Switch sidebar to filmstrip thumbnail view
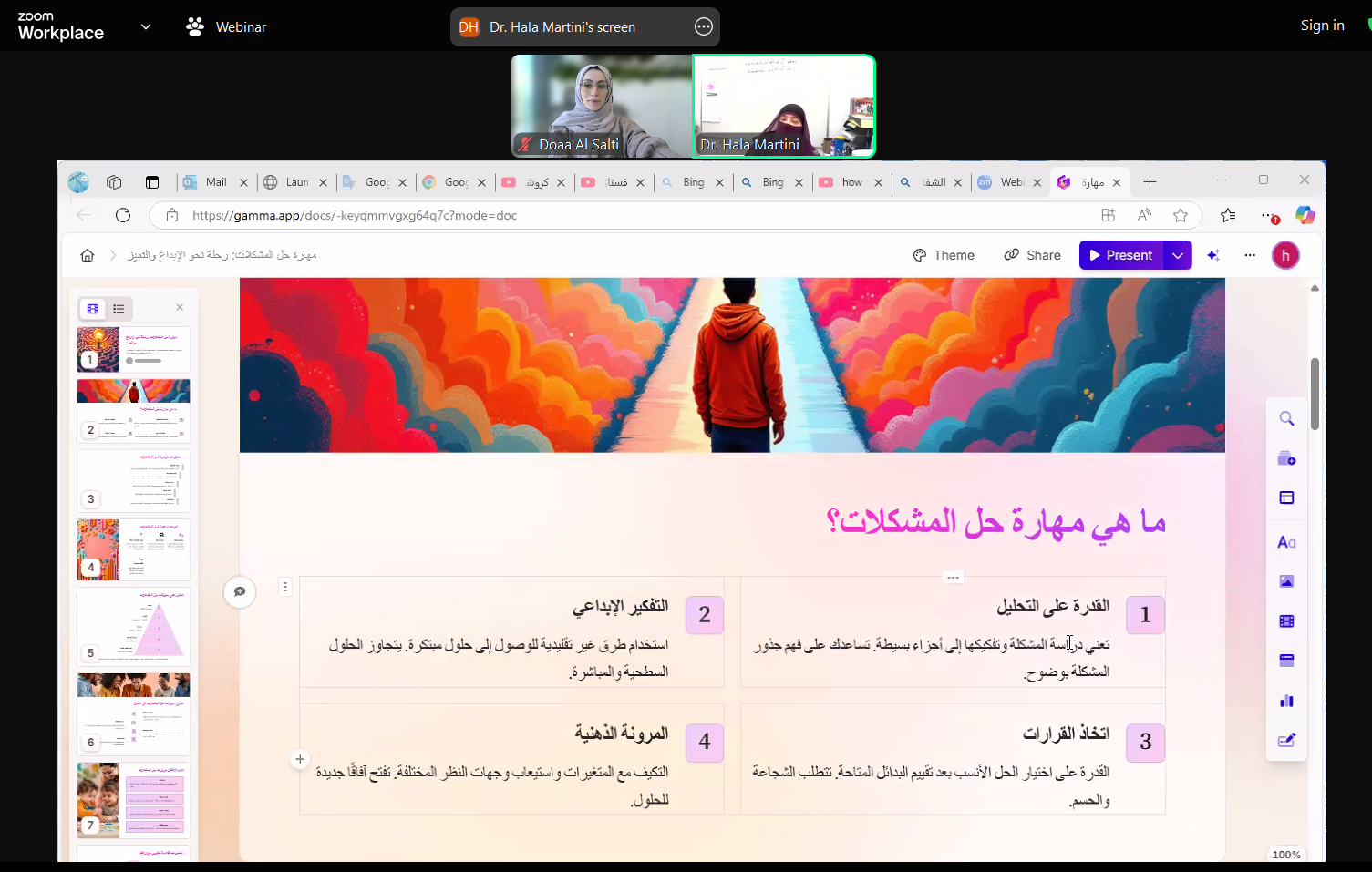 [93, 309]
